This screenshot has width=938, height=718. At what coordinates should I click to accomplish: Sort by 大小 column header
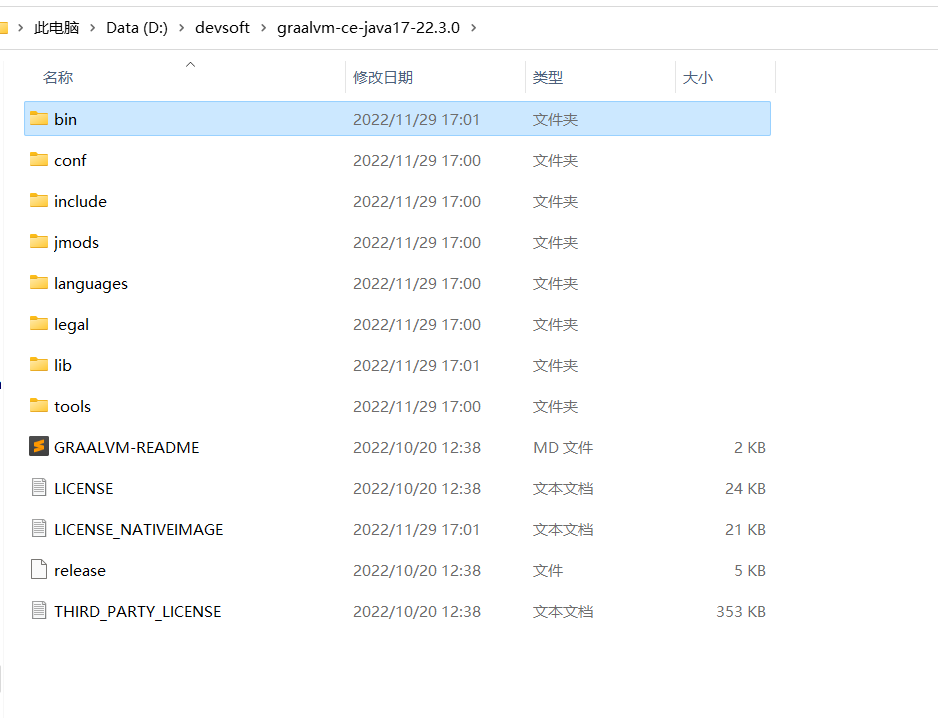tap(698, 77)
